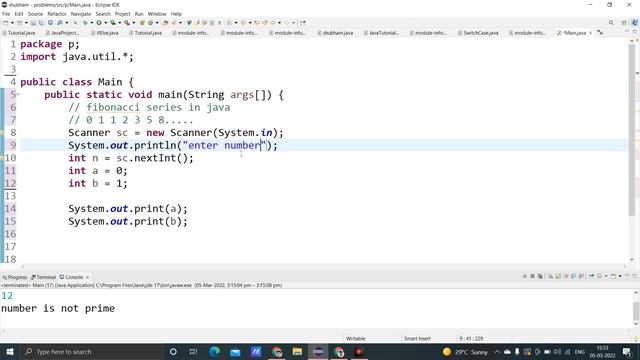This screenshot has height=360, width=640.
Task: Click Remove All Terminated Launches icon
Action: click(x=540, y=276)
